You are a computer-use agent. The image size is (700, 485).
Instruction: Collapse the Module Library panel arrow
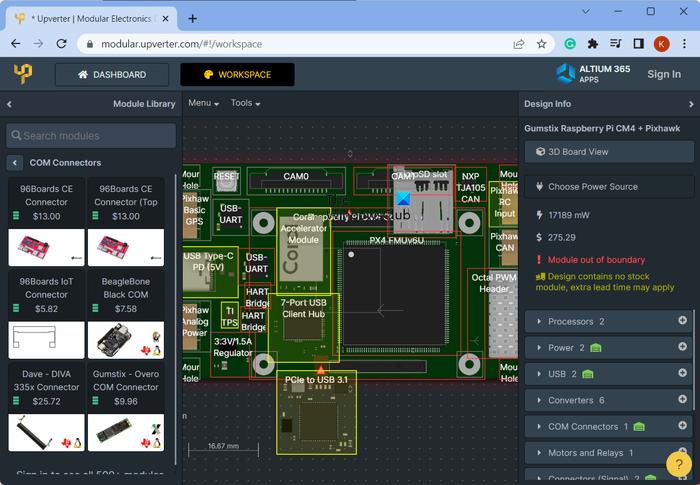click(x=9, y=104)
